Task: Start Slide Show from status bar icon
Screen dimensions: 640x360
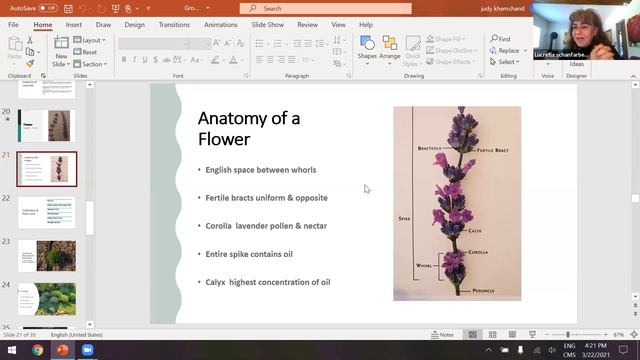Action: [532, 335]
